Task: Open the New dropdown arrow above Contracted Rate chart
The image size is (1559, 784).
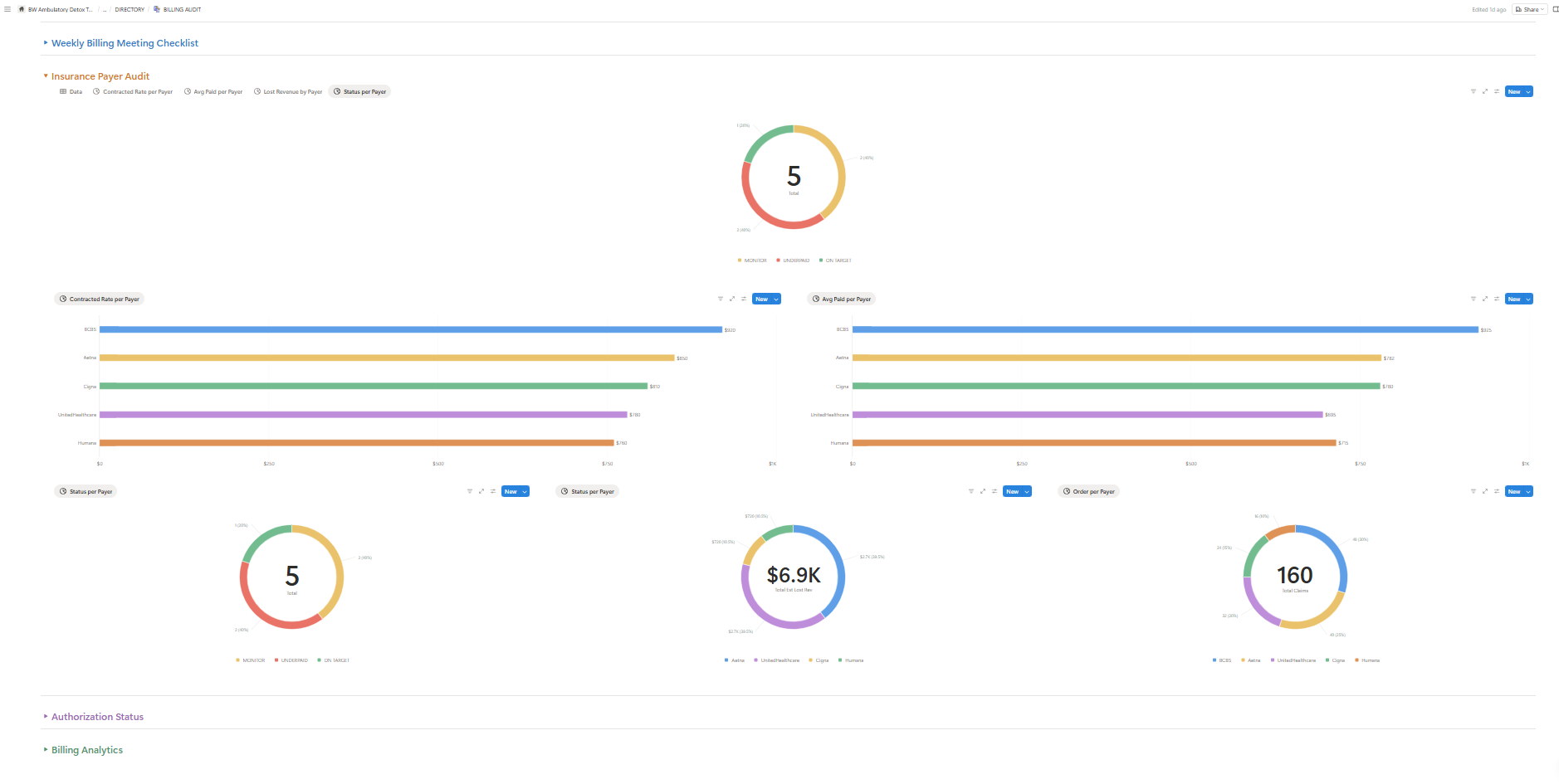Action: [776, 299]
